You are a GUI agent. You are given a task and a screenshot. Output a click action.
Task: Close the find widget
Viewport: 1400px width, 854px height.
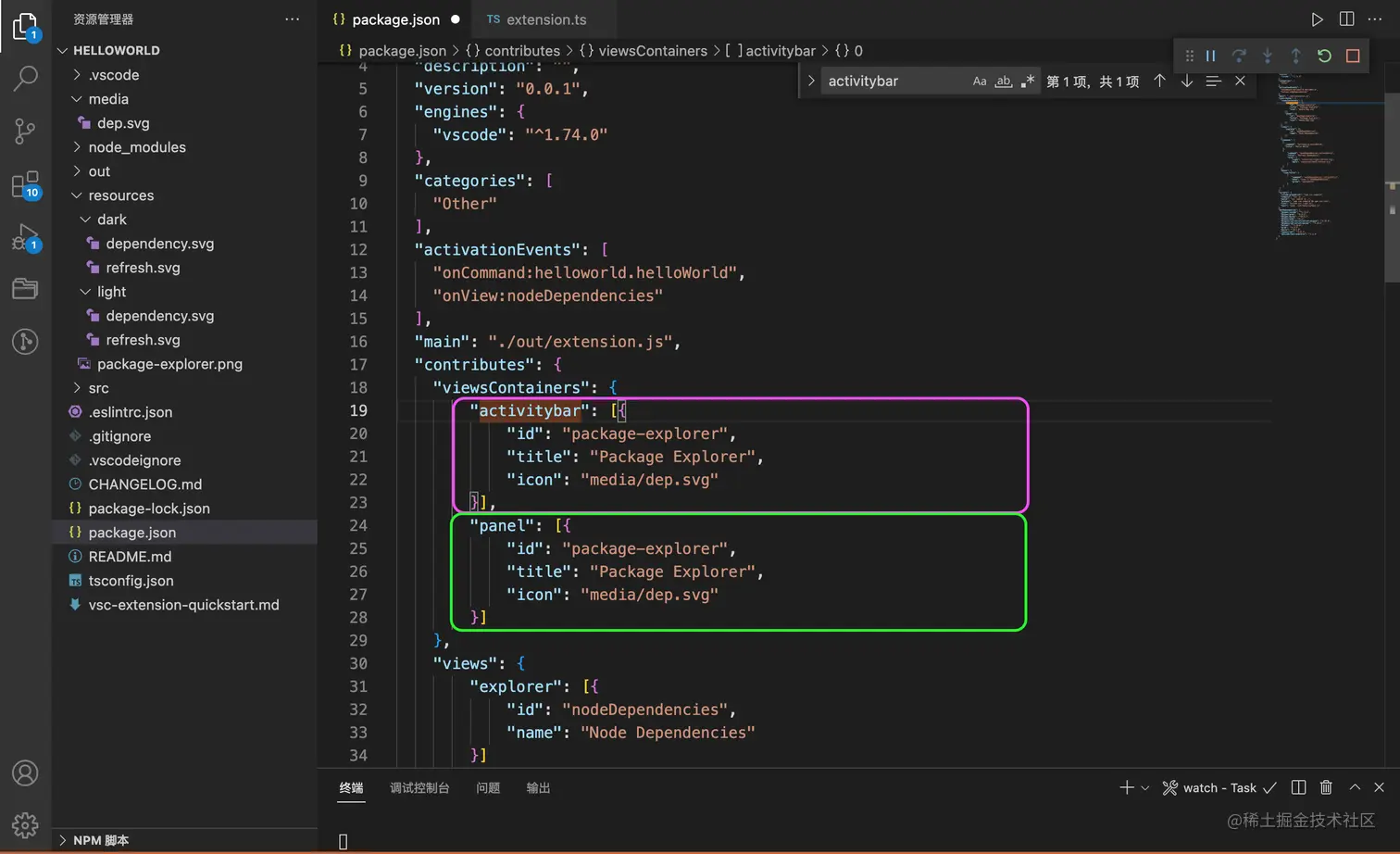pos(1240,82)
